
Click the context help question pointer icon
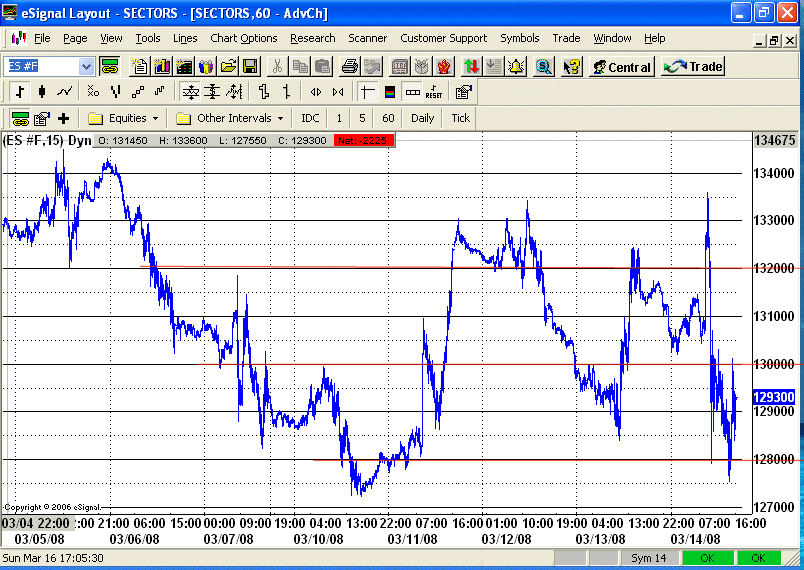(x=572, y=67)
